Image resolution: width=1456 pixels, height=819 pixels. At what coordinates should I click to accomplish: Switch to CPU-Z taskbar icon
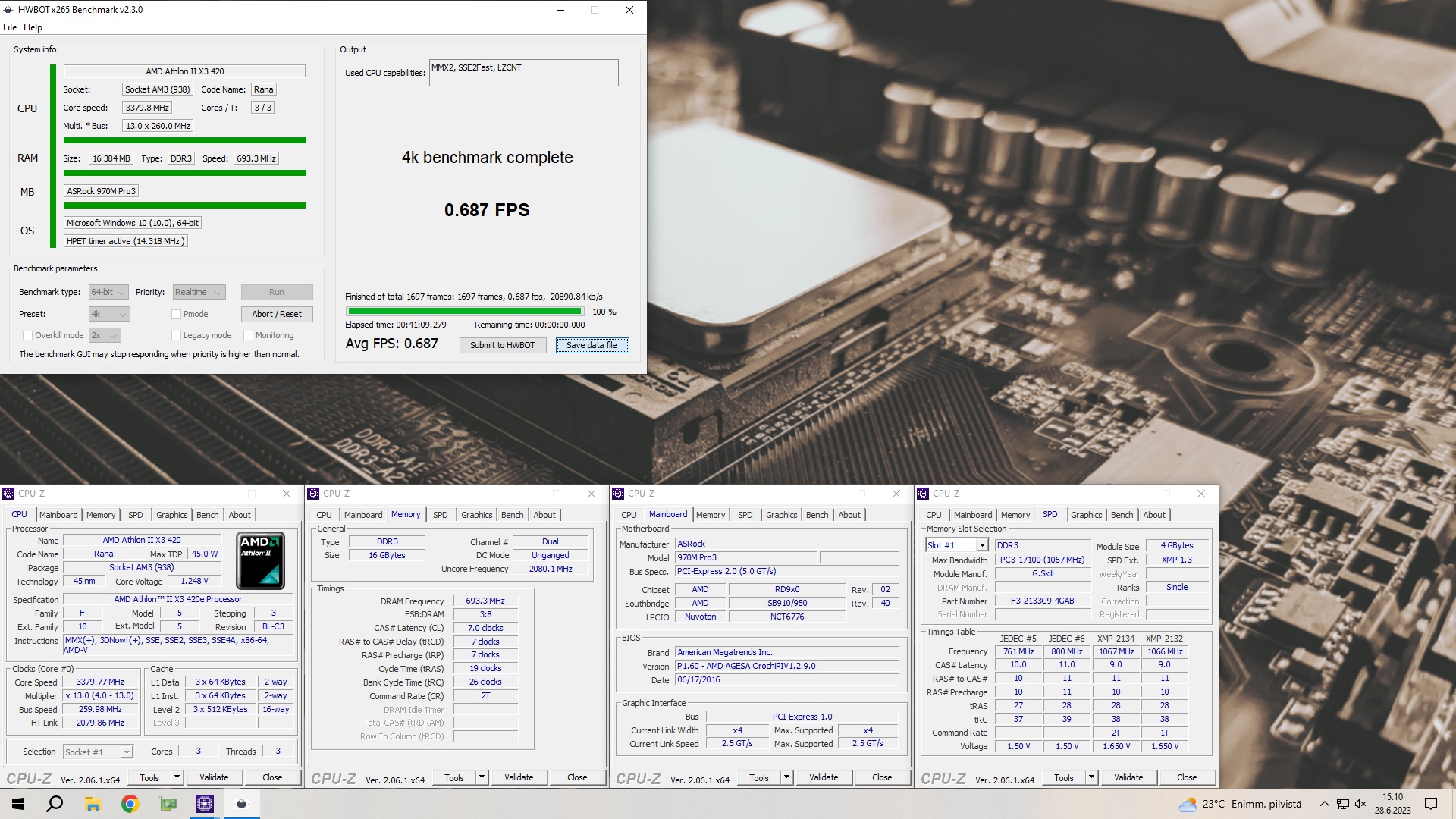pos(205,804)
